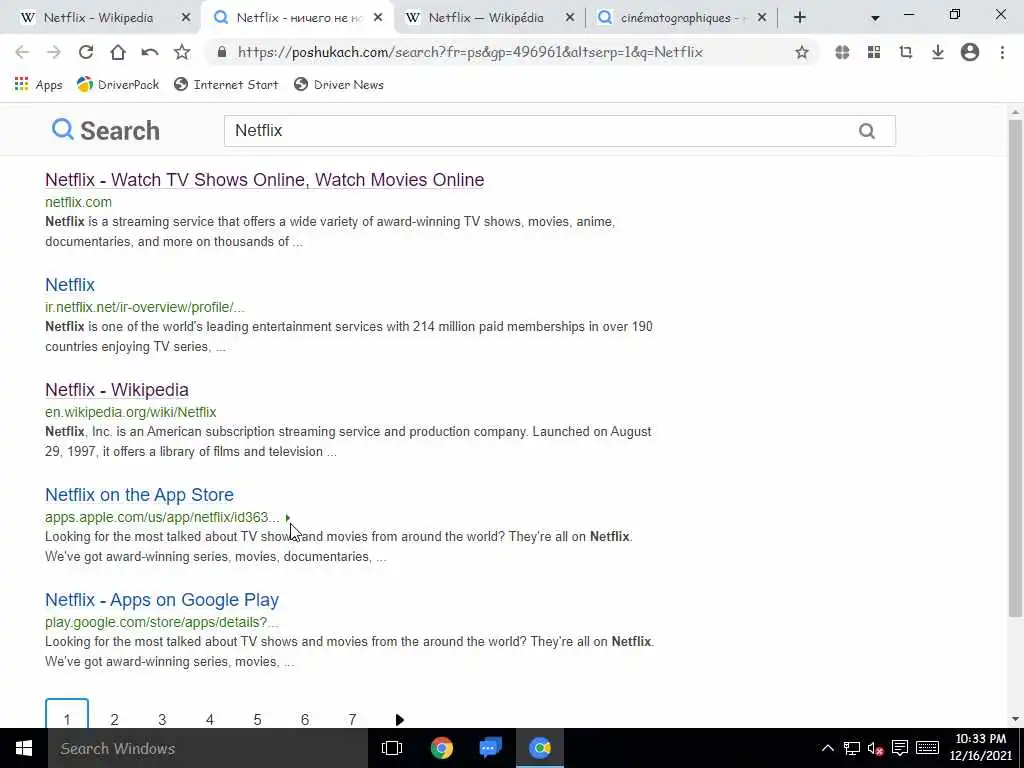Go forward to next page
The image size is (1024, 768).
[x=54, y=52]
